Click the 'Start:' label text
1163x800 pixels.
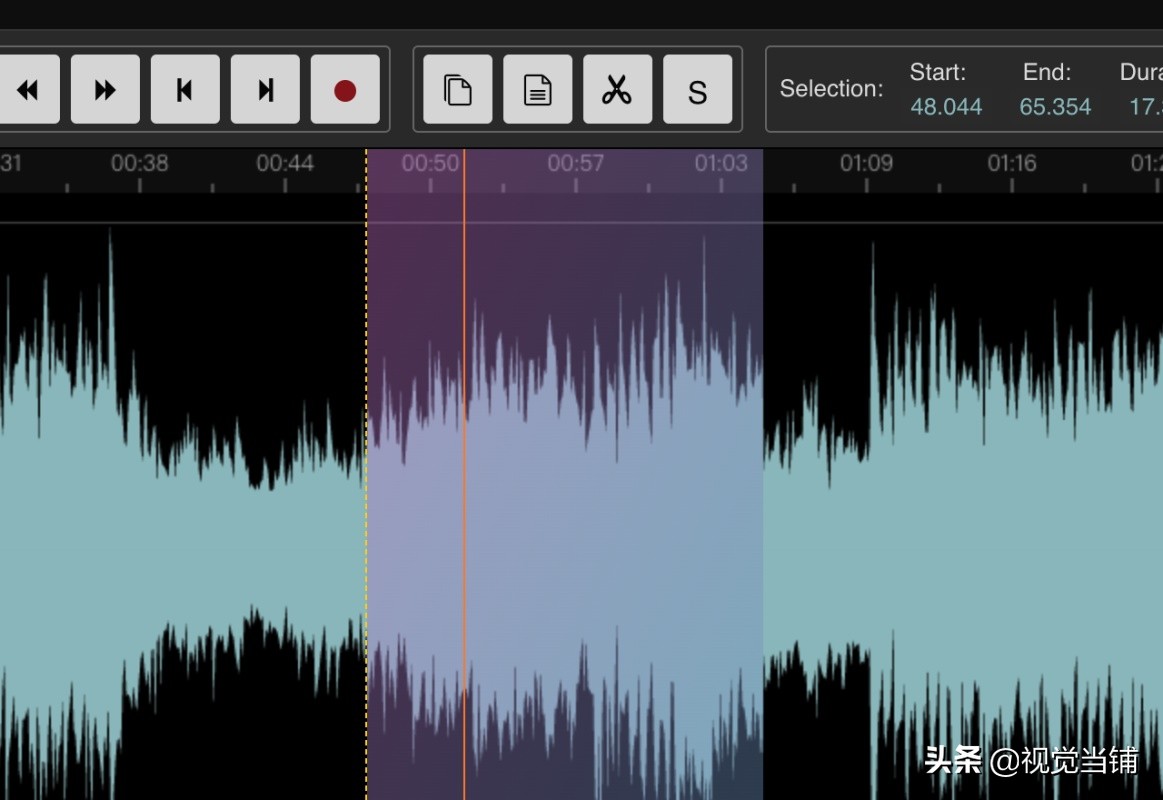(x=938, y=72)
